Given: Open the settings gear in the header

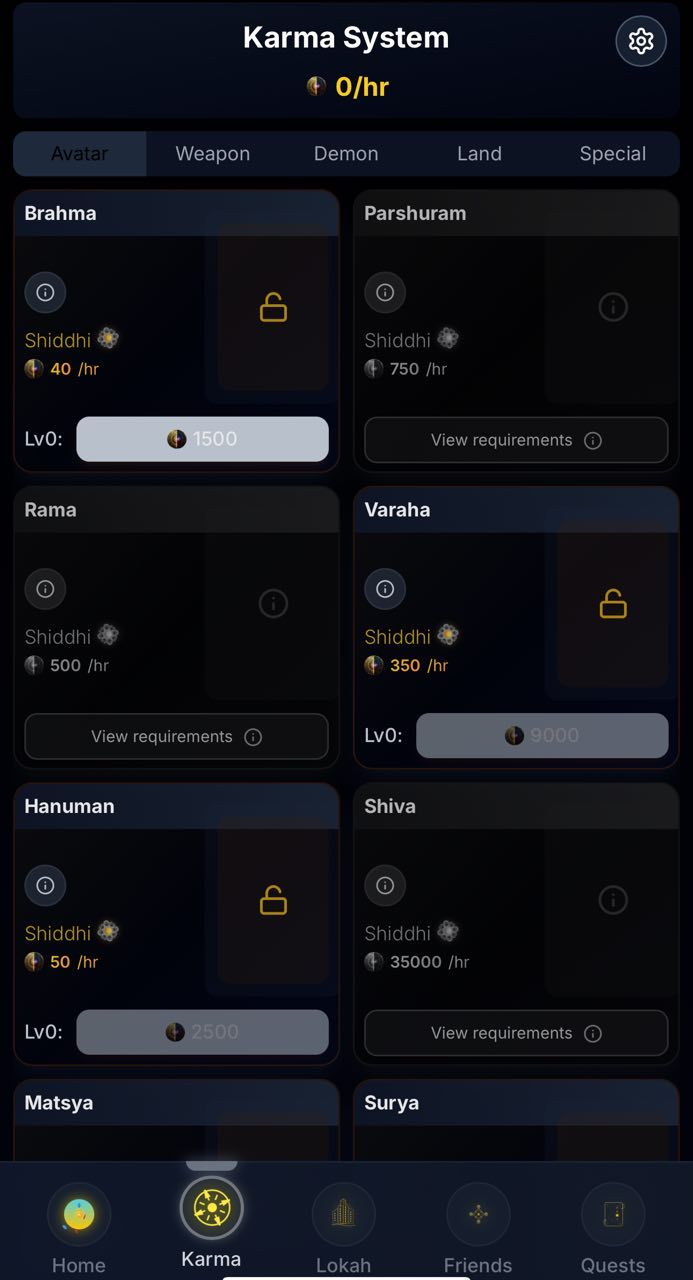Looking at the screenshot, I should (x=641, y=41).
